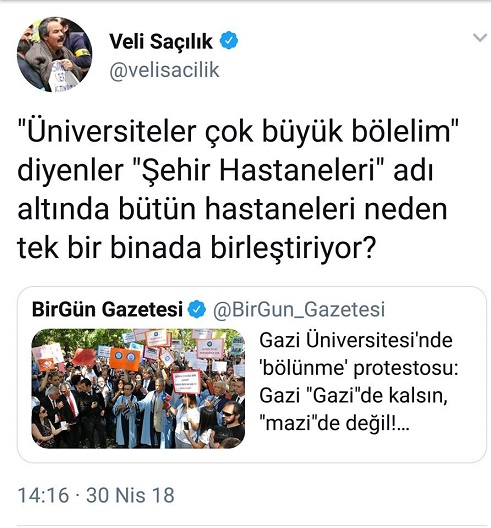Screen dimensions: 491x528
Task: Expand the tweet options chevron at top right
Action: pyautogui.click(x=480, y=37)
